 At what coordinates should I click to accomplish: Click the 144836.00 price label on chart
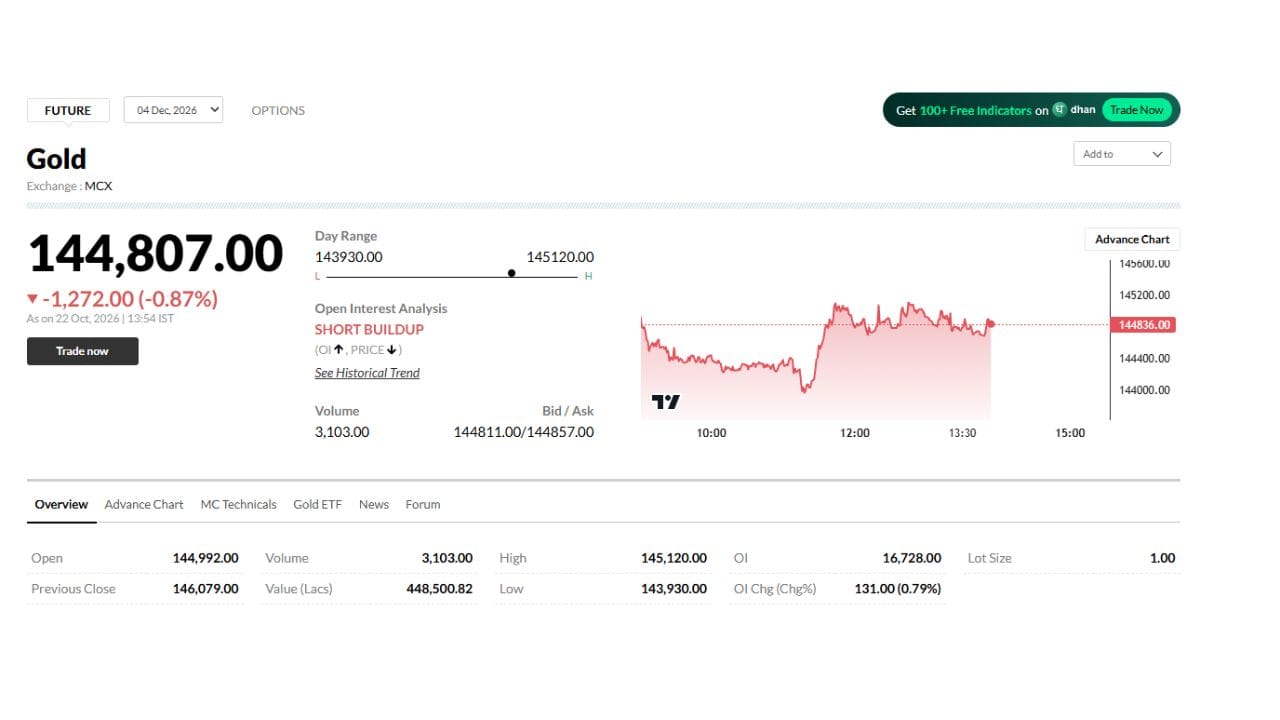pyautogui.click(x=1143, y=325)
